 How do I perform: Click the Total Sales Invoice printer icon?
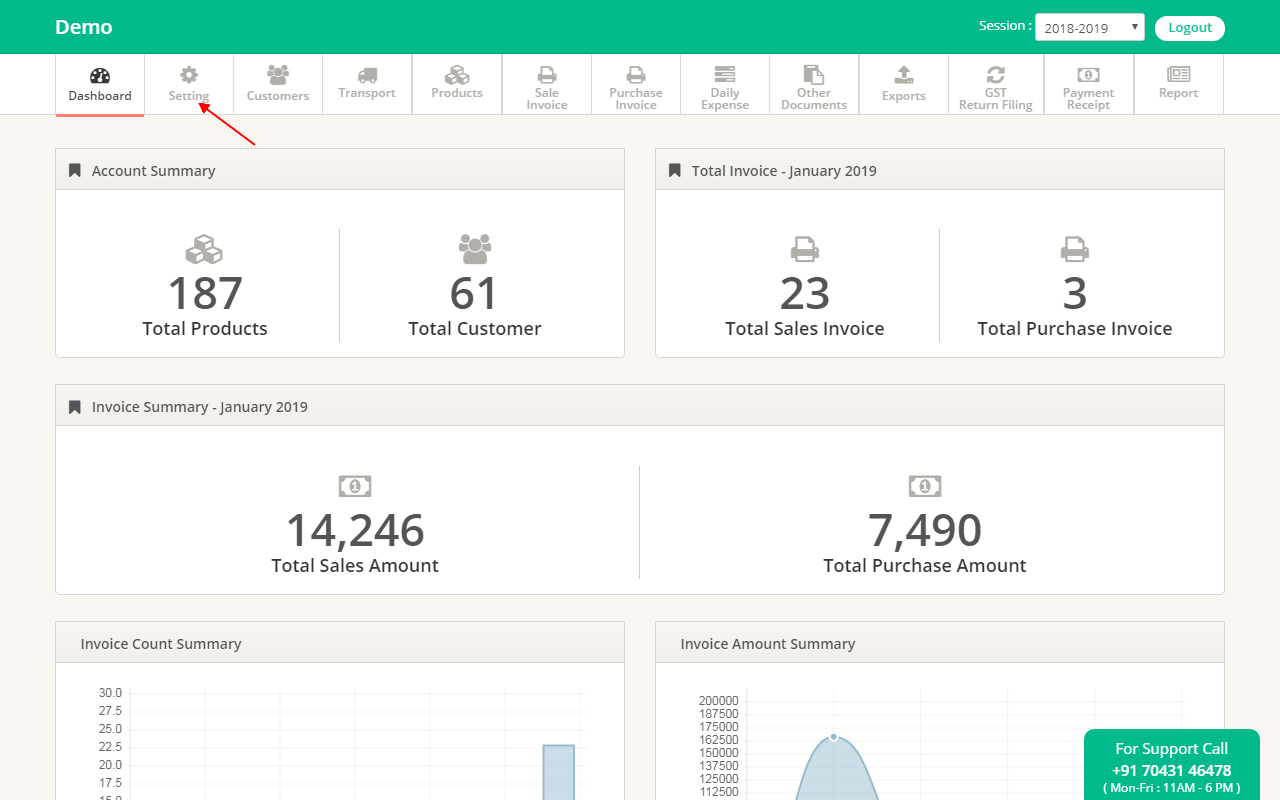tap(805, 249)
